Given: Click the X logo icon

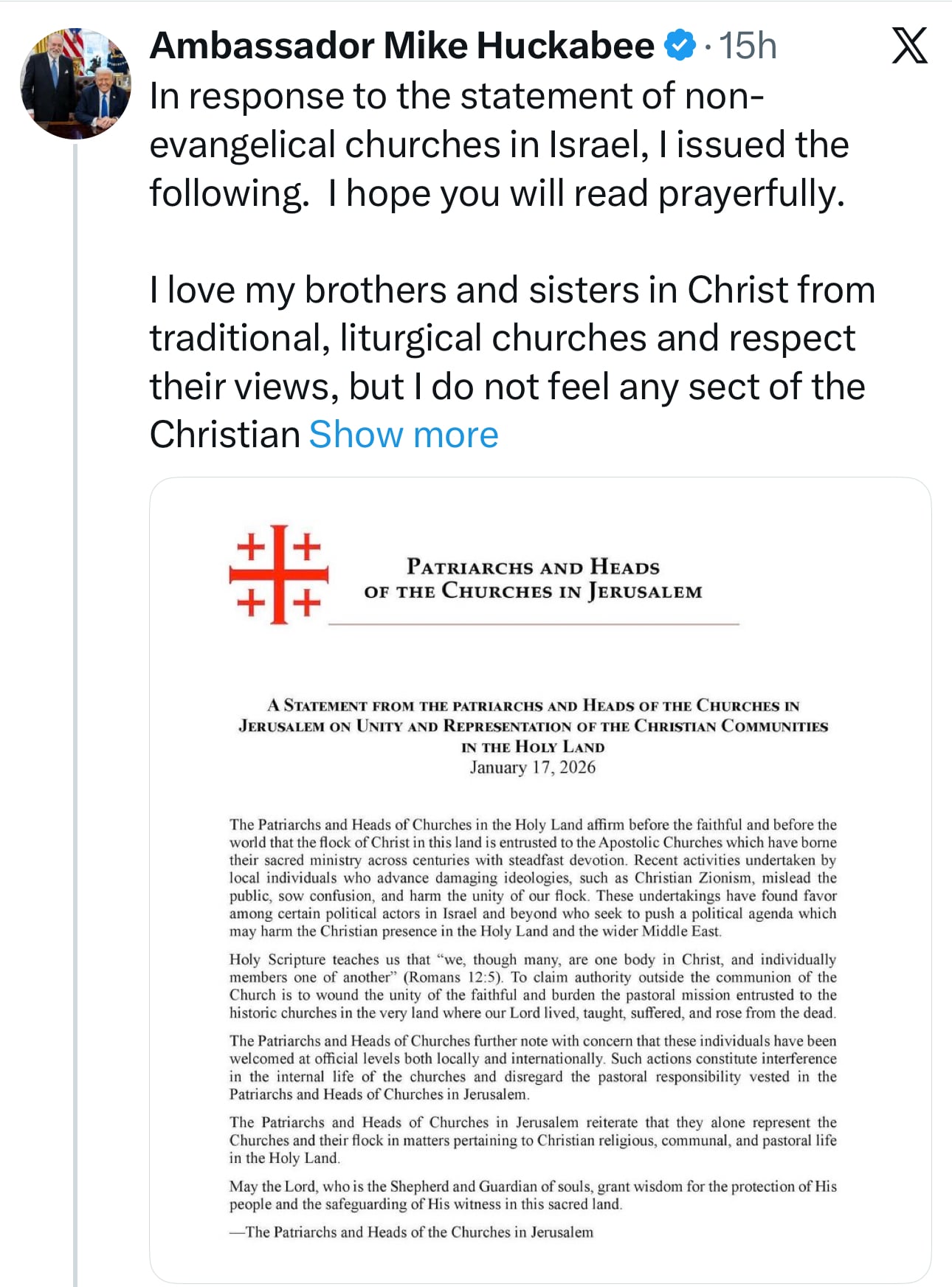Looking at the screenshot, I should (x=910, y=46).
